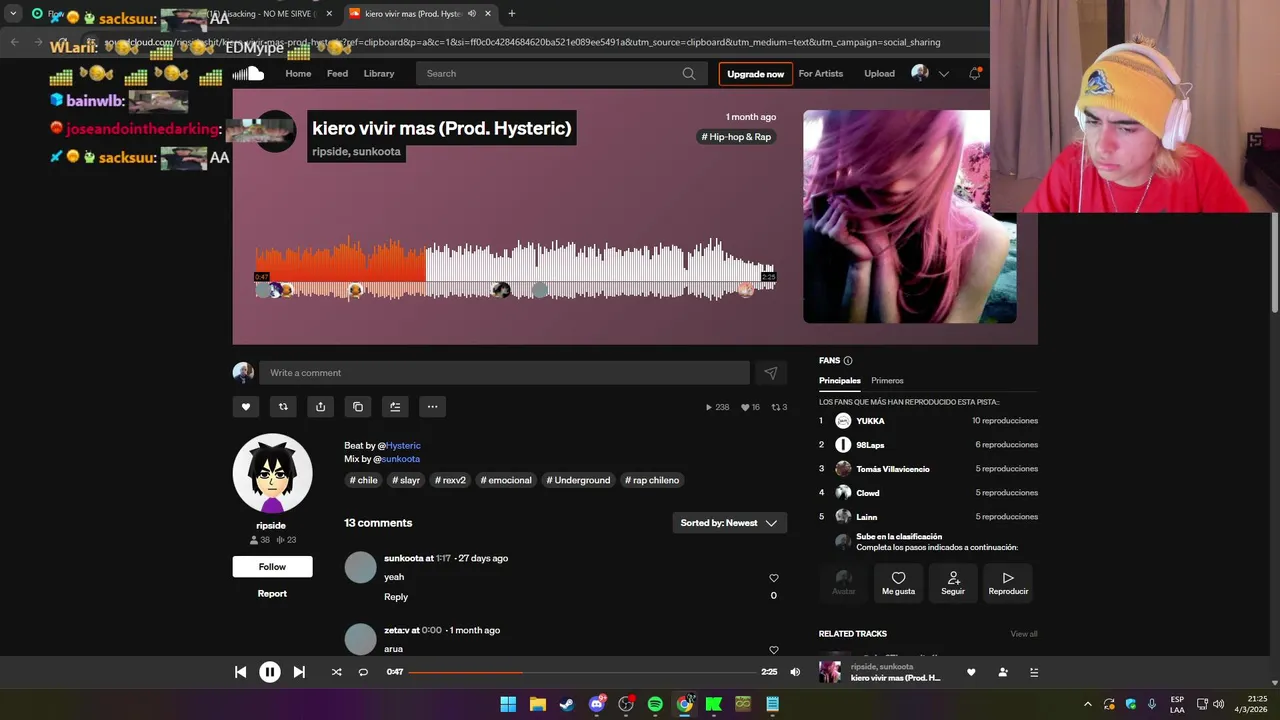Toggle repeat in the player bar
The width and height of the screenshot is (1280, 720).
[363, 672]
